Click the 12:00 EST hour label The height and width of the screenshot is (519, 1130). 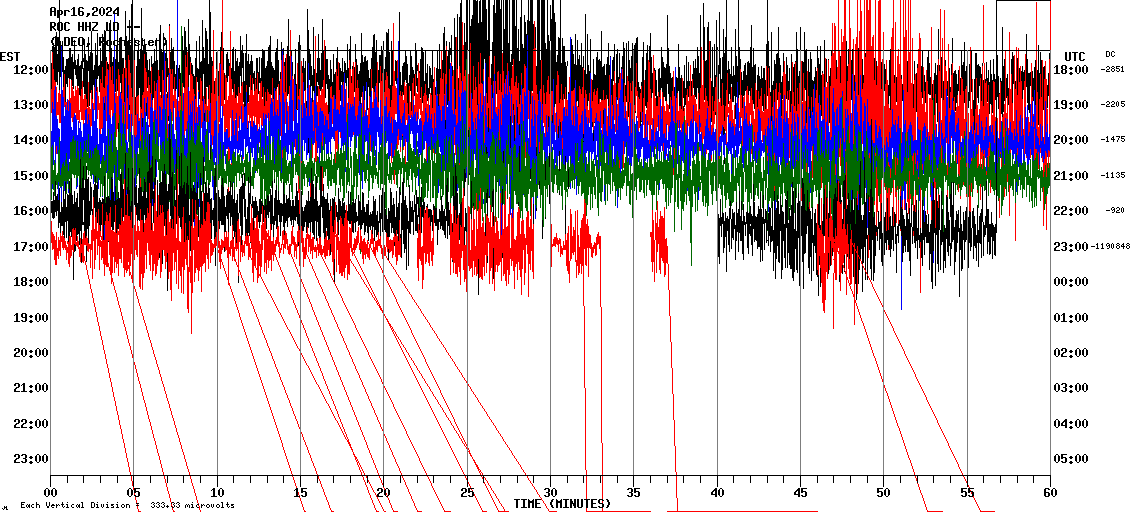(32, 69)
